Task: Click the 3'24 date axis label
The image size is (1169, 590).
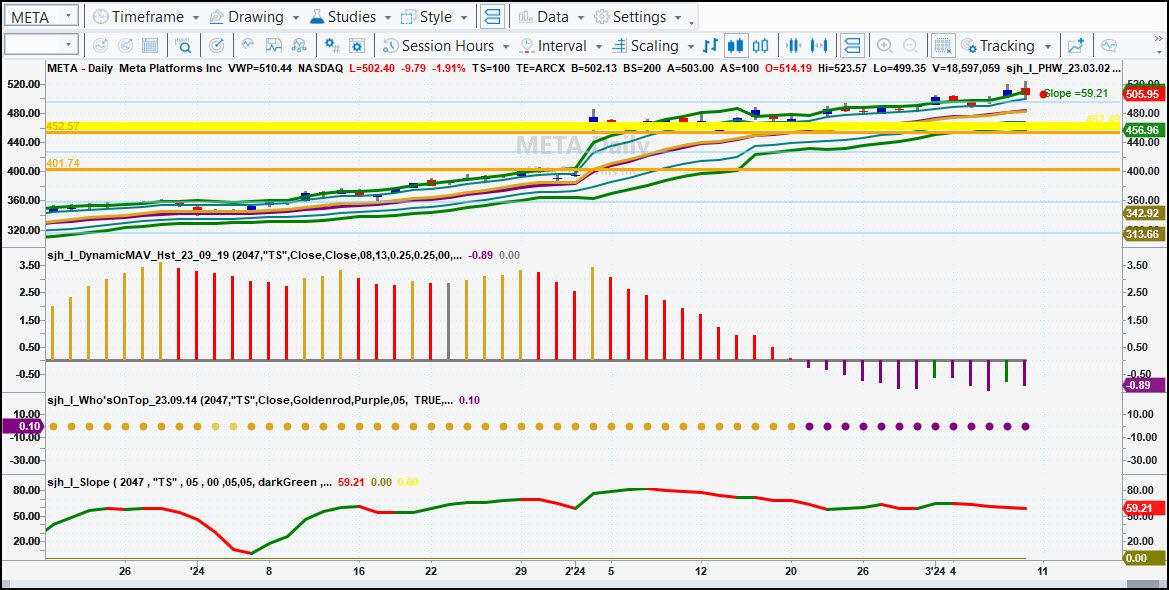Action: tap(935, 571)
